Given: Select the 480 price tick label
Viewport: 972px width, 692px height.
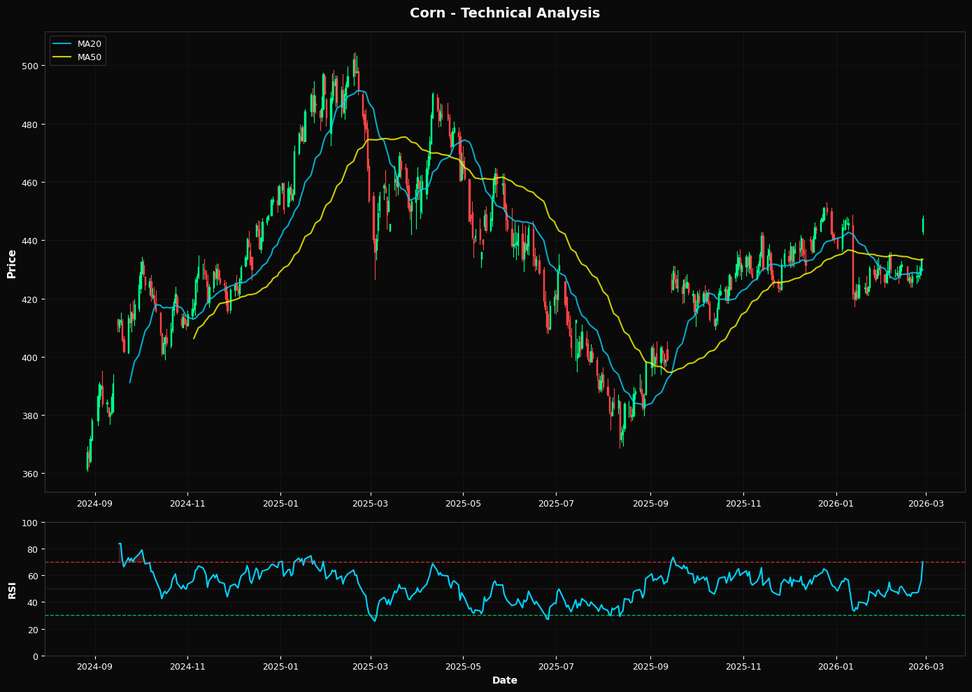Looking at the screenshot, I should (x=31, y=125).
